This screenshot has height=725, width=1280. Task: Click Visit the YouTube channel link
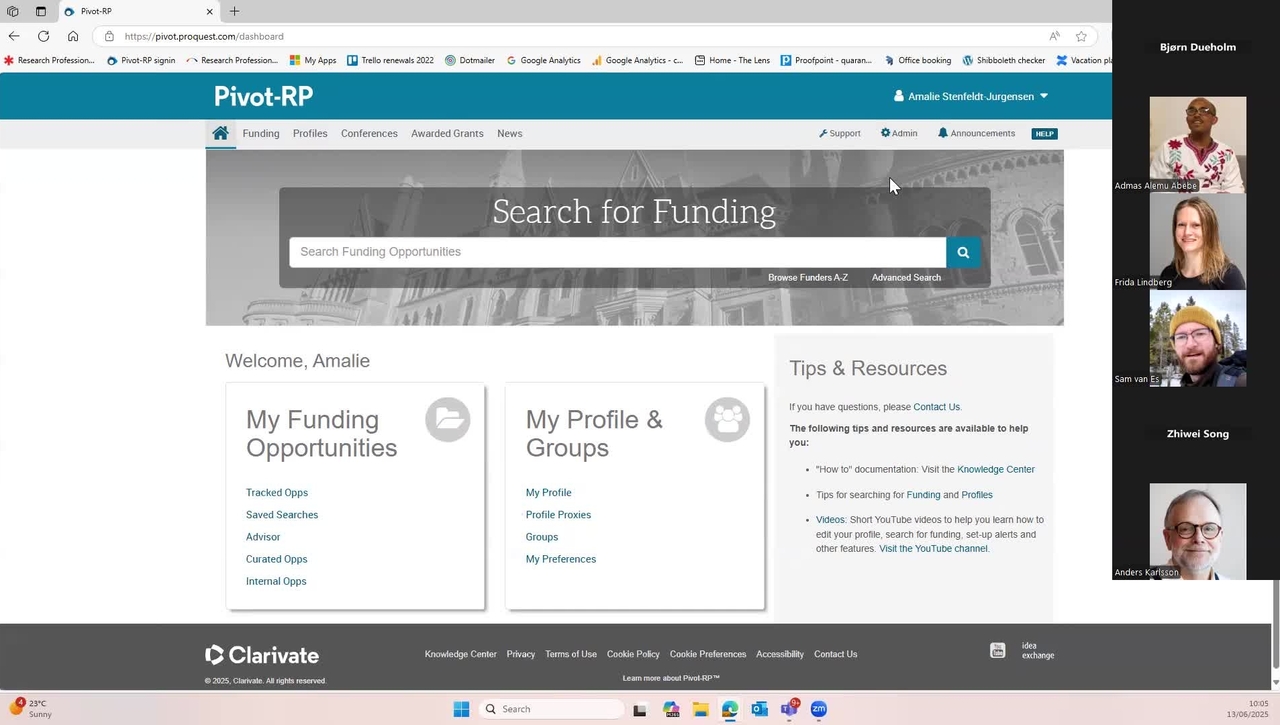pos(933,549)
